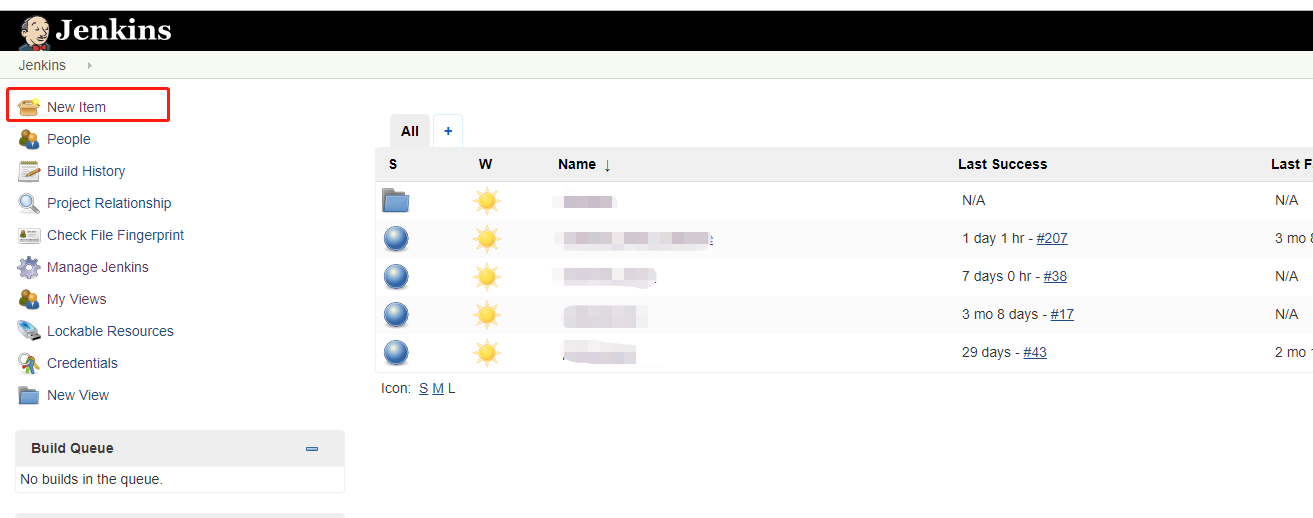Open Build History link
This screenshot has height=518, width=1313.
coord(86,171)
